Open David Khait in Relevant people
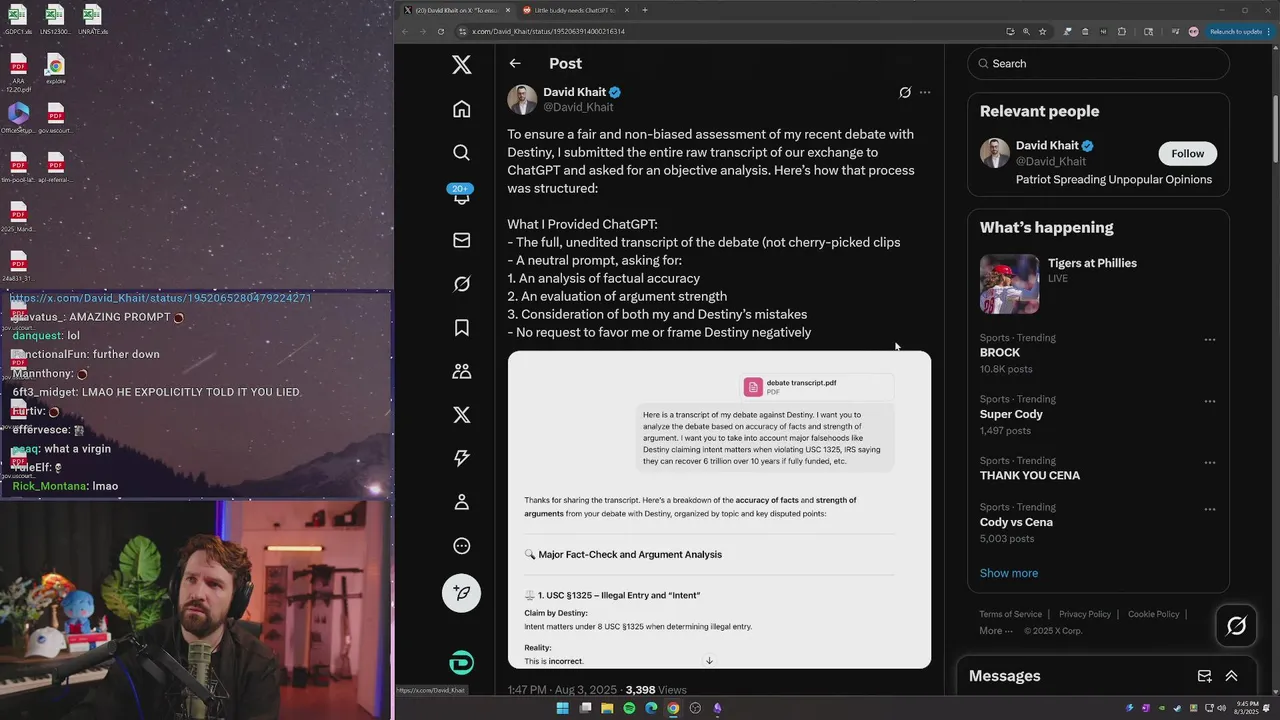Screen dimensions: 1280x720 [1046, 145]
